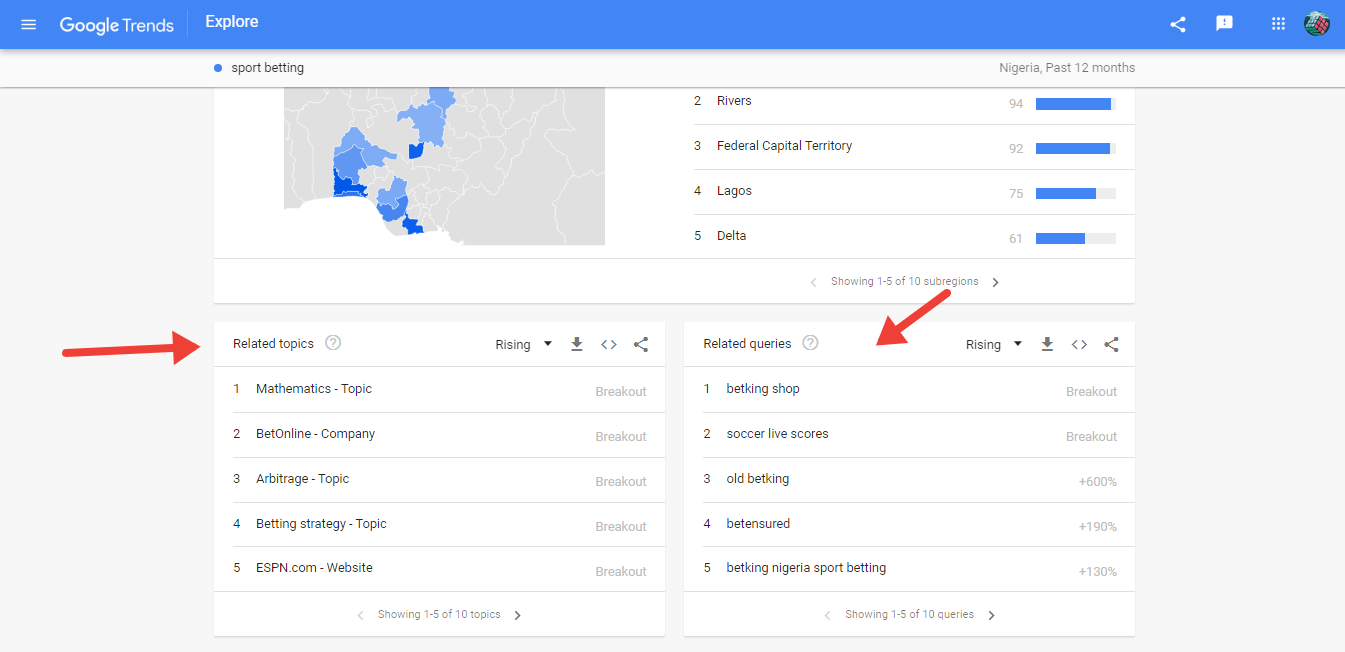Click the Explore page title
The image size is (1345, 652).
click(231, 22)
